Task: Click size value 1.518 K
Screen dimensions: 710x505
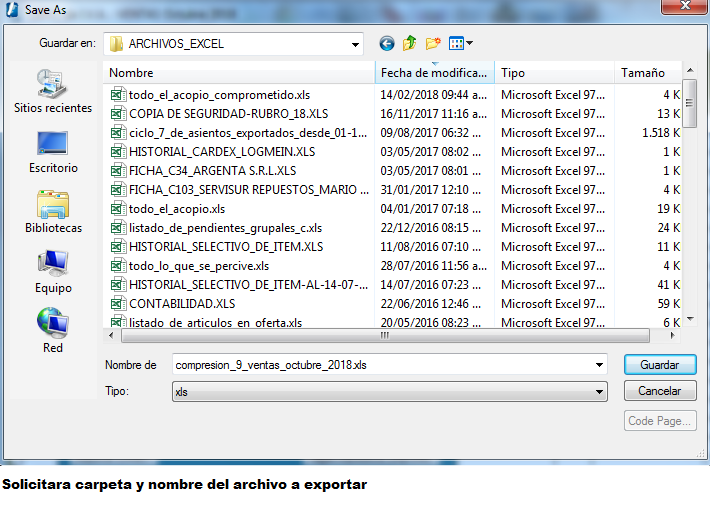Action: (661, 133)
